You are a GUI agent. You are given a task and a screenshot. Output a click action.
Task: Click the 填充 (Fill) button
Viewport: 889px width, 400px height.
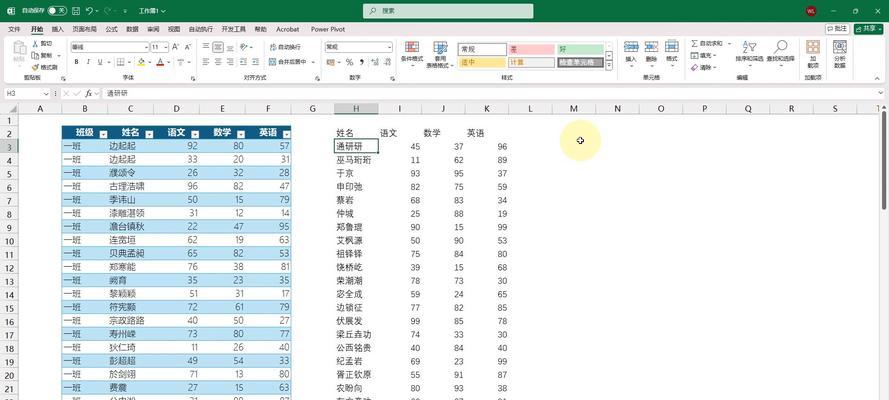(704, 56)
